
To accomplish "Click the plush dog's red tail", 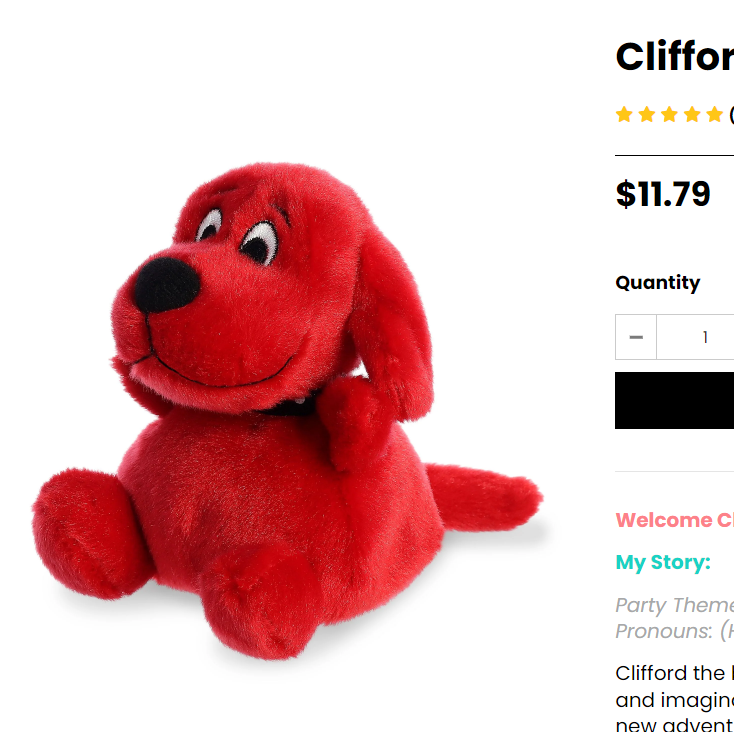I will click(484, 497).
